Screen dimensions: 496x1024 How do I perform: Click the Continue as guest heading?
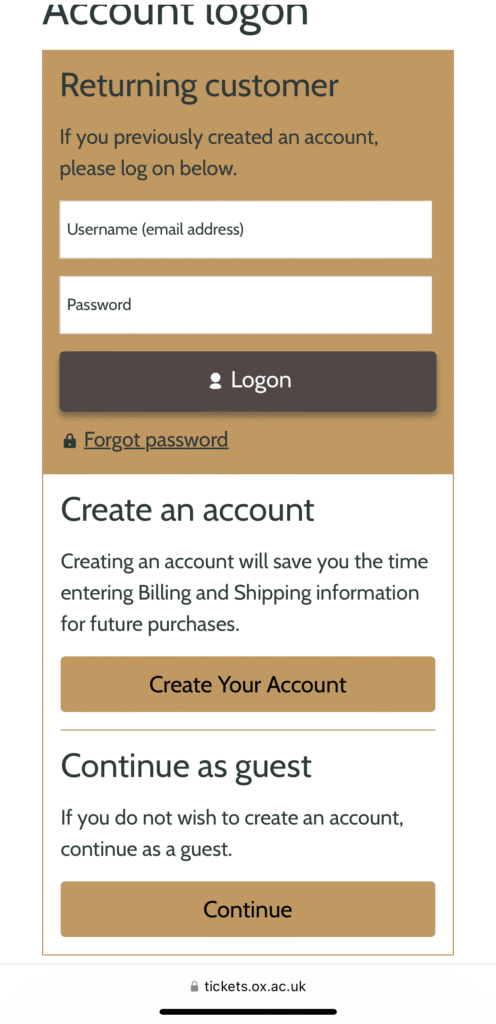tap(186, 767)
